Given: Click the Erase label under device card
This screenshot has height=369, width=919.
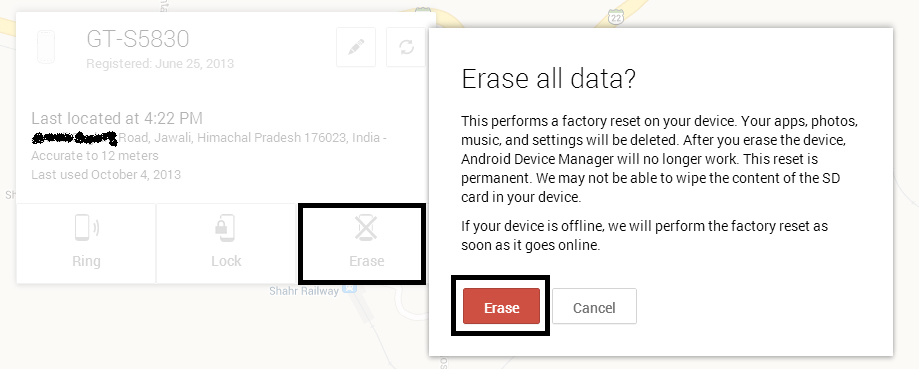Looking at the screenshot, I should [x=366, y=261].
